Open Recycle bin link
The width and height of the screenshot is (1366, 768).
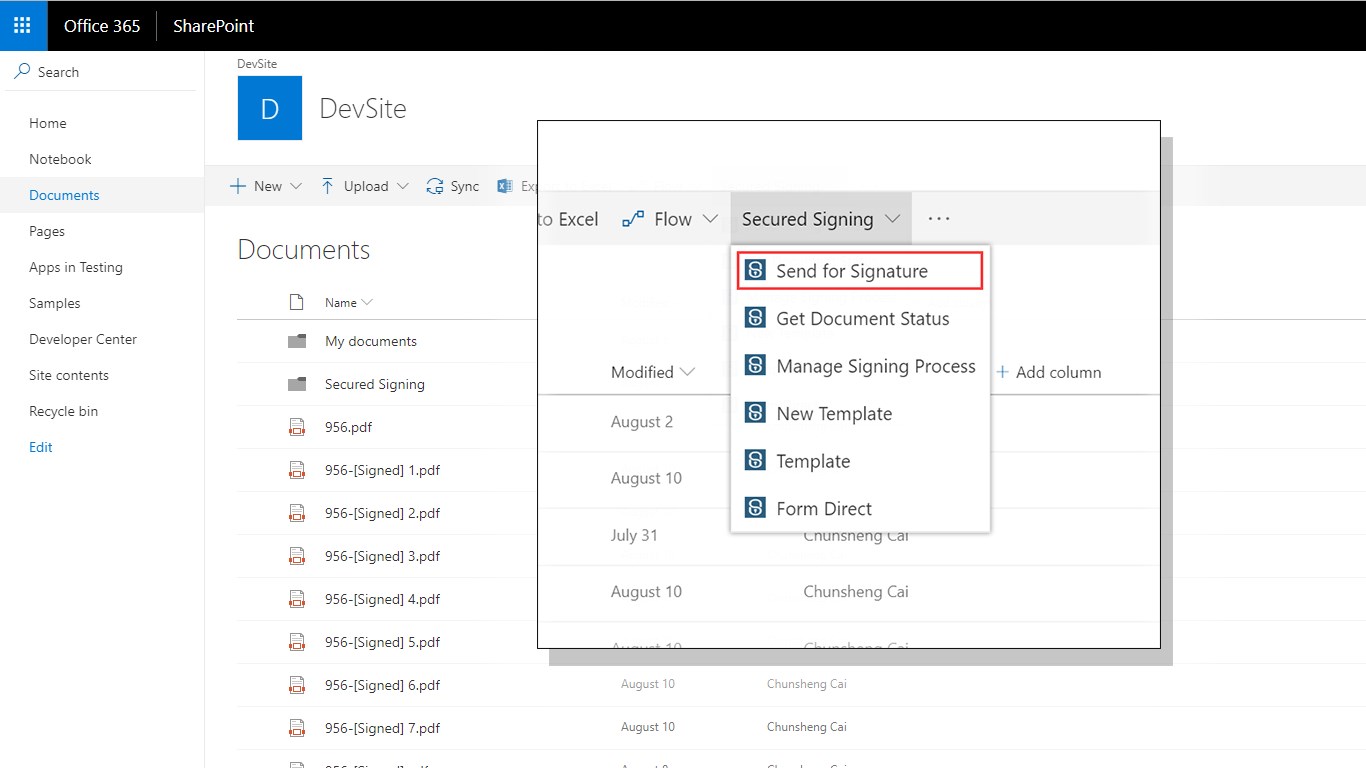[x=63, y=411]
